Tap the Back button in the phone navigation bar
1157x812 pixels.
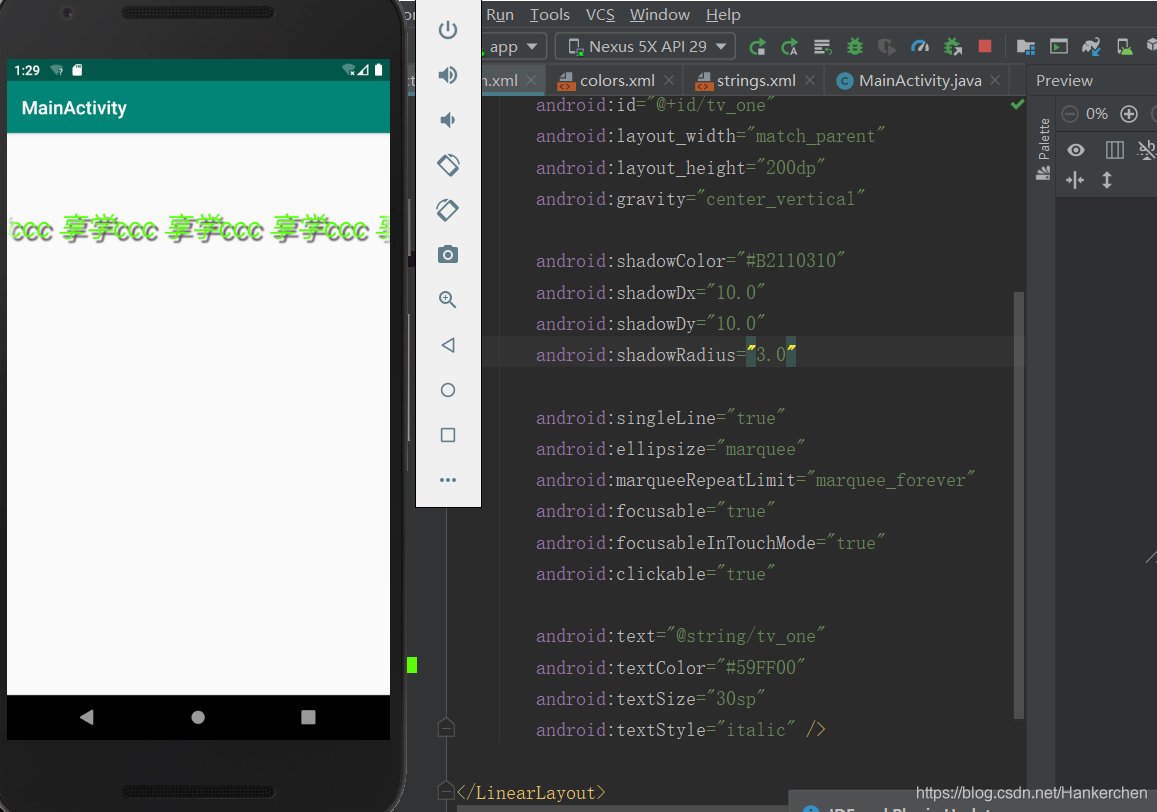[87, 717]
